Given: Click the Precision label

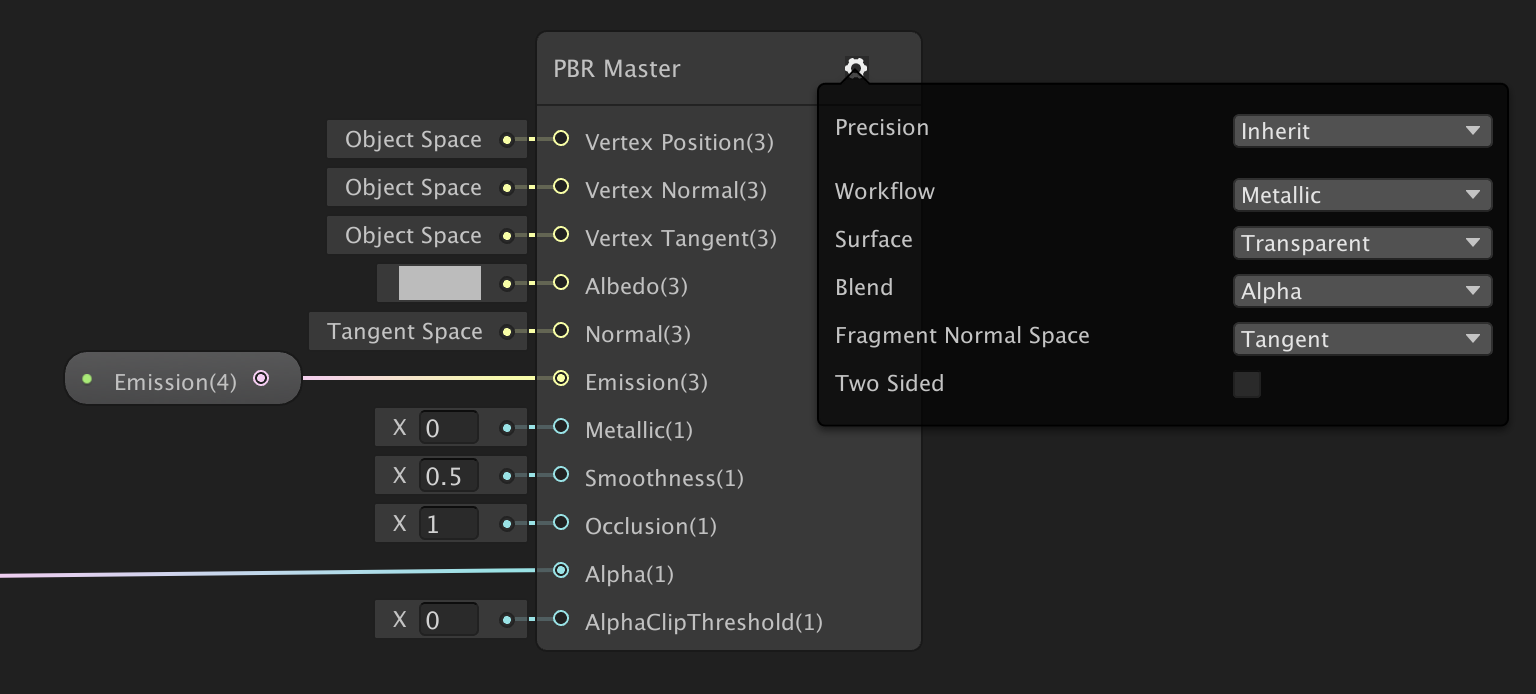Looking at the screenshot, I should pos(882,127).
